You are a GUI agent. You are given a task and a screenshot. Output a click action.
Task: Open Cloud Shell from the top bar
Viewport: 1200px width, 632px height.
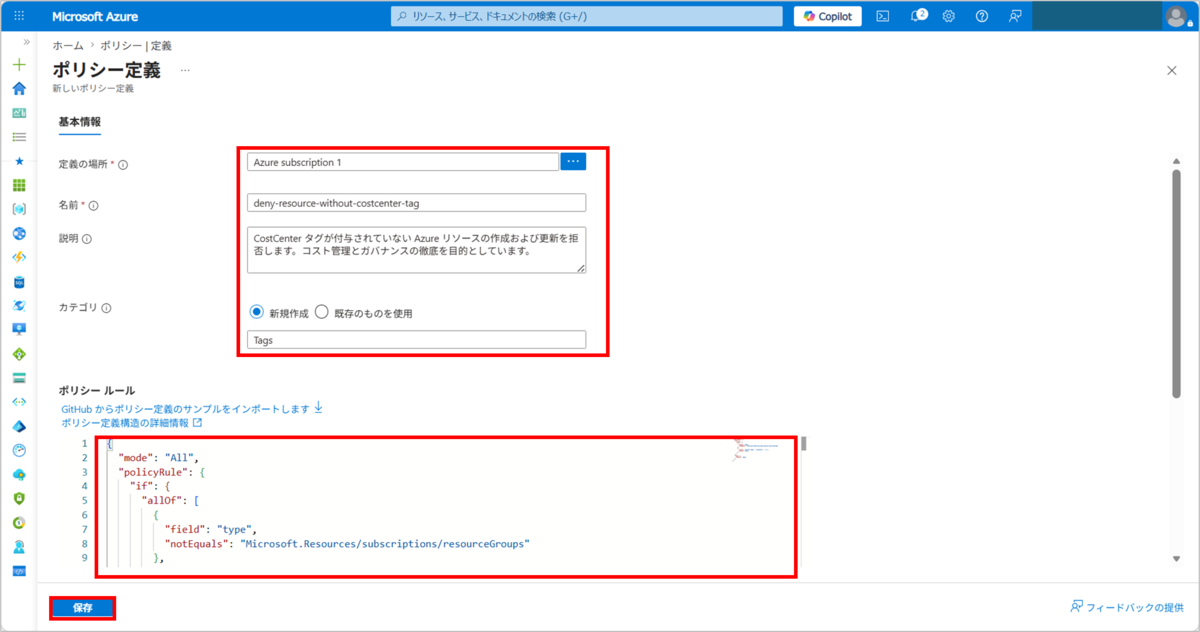[883, 16]
